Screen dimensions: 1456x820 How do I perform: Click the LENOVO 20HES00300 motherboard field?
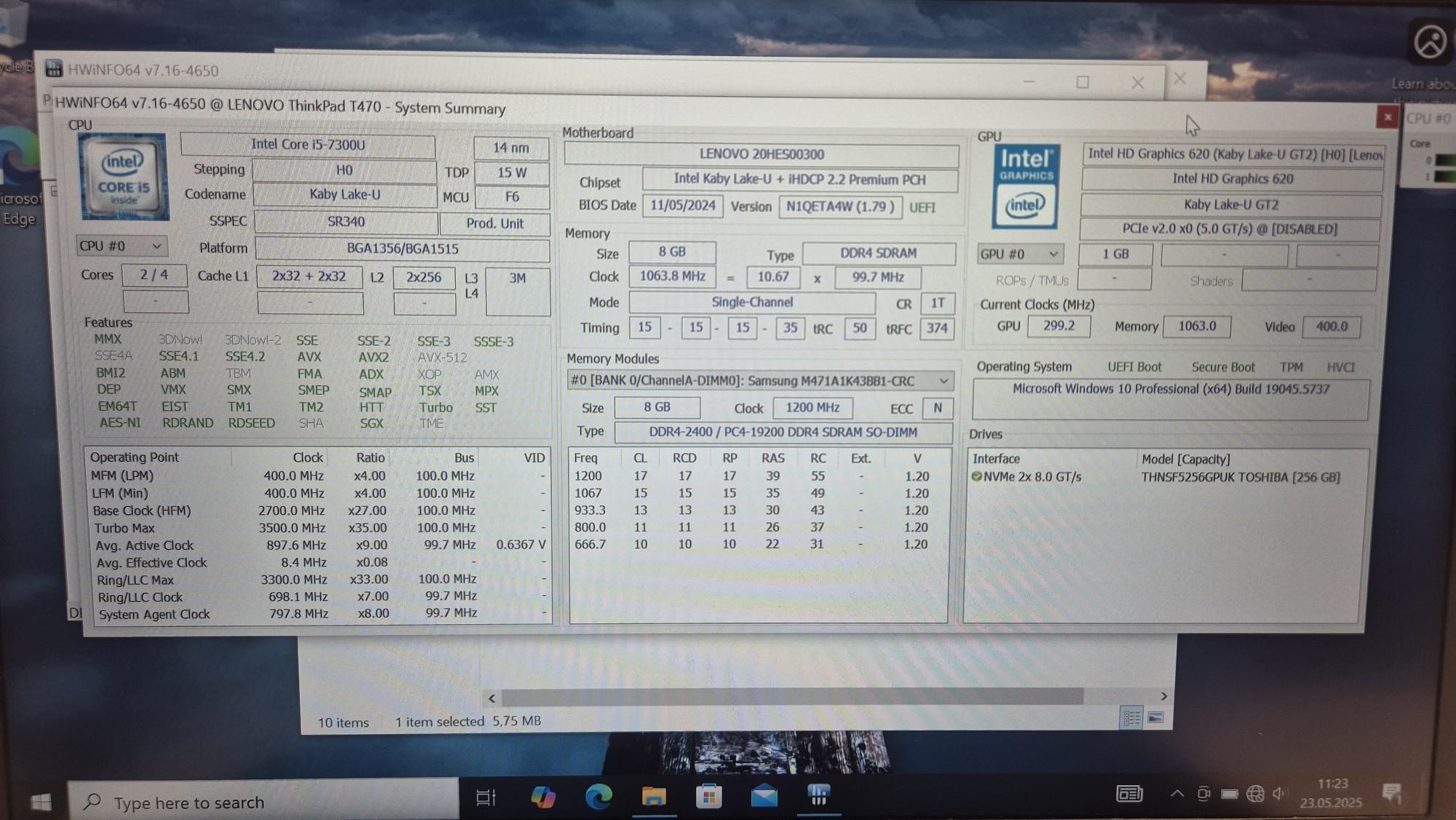pyautogui.click(x=761, y=154)
